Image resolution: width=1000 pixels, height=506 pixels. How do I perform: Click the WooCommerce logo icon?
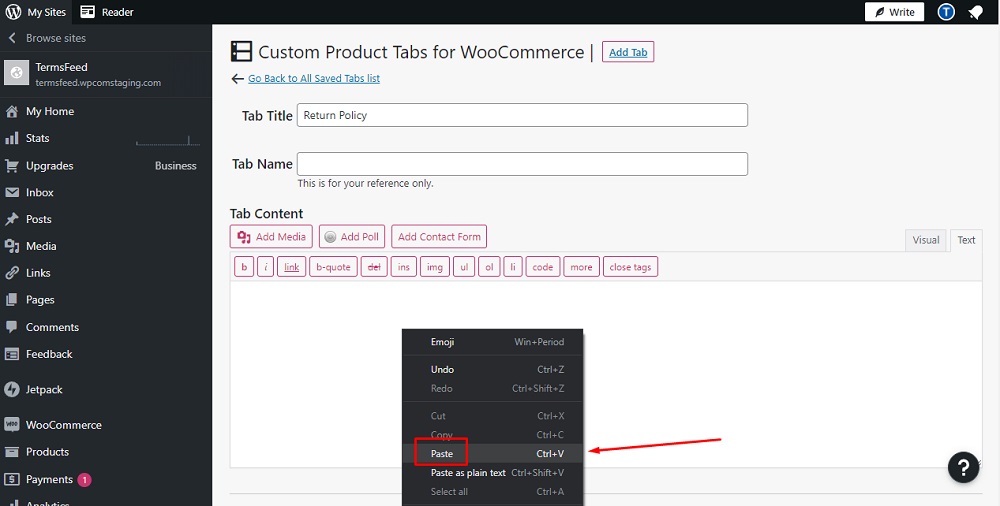pyautogui.click(x=11, y=425)
